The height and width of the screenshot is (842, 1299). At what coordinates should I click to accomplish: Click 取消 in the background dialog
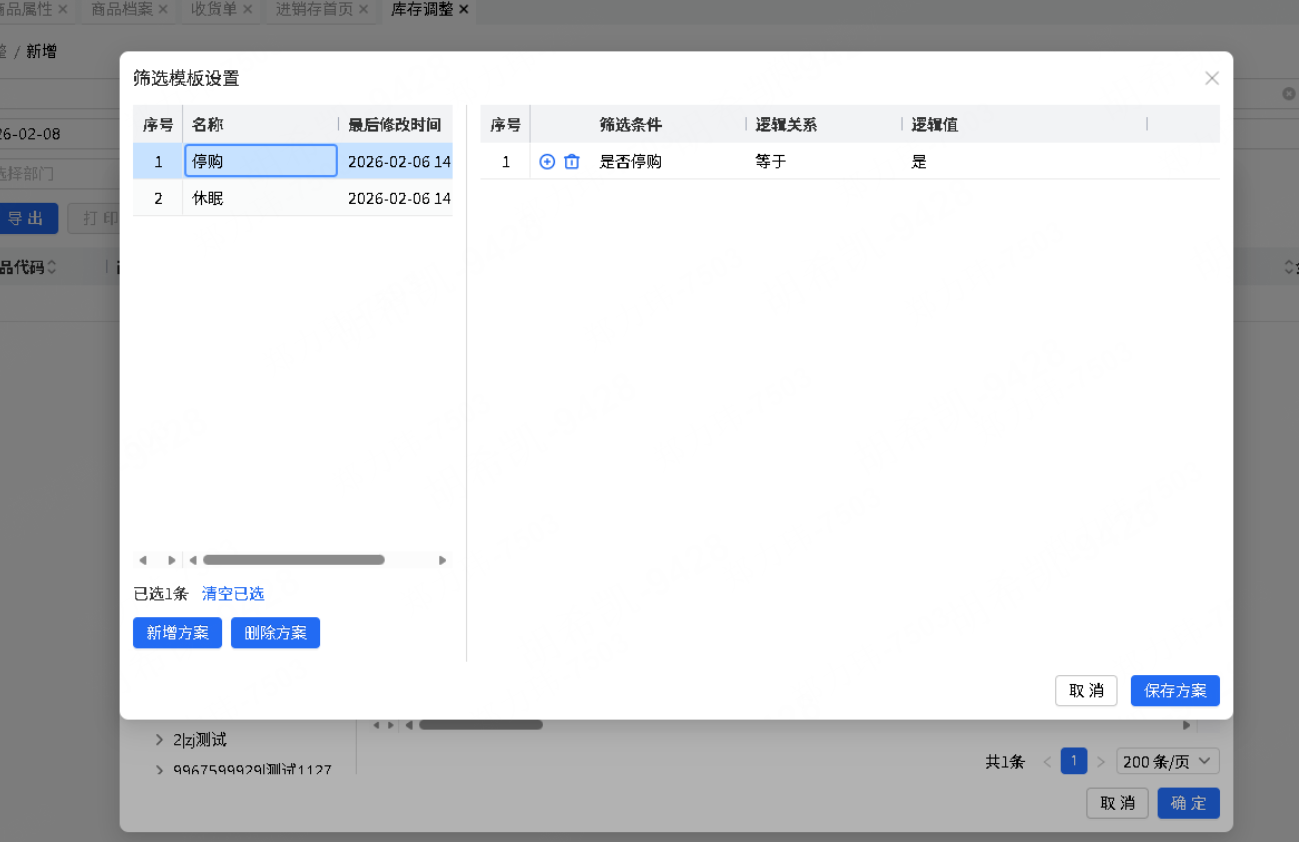pyautogui.click(x=1117, y=803)
